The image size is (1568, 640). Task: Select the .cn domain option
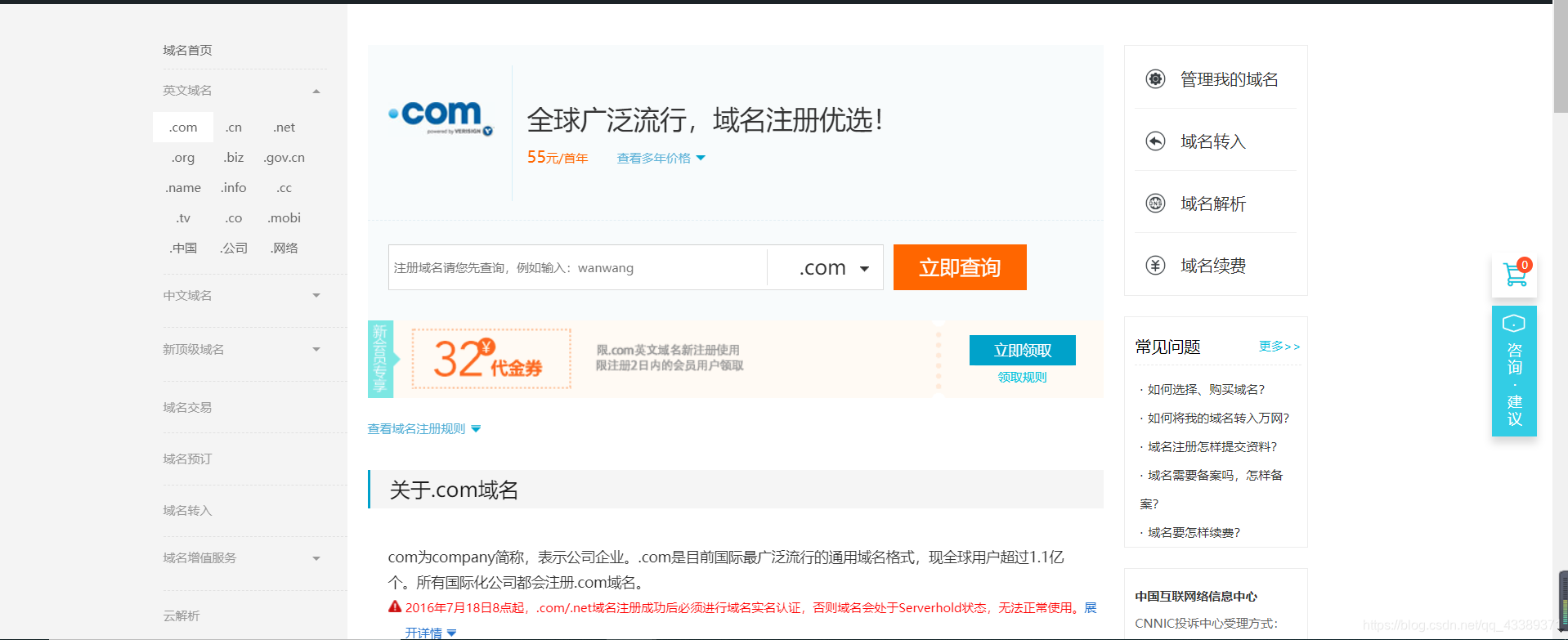(234, 128)
